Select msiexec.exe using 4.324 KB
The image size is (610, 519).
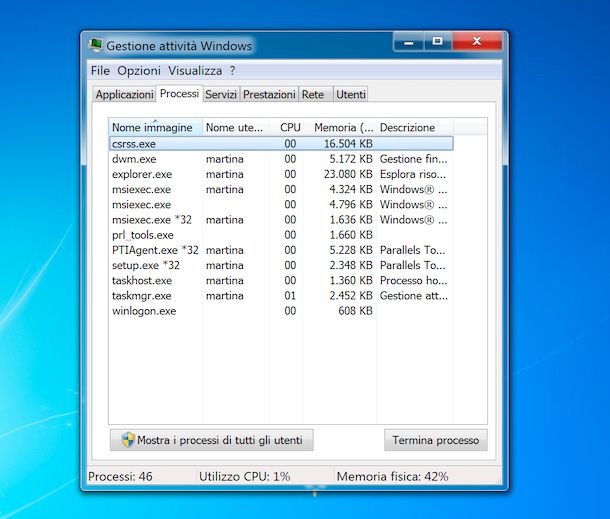click(281, 189)
